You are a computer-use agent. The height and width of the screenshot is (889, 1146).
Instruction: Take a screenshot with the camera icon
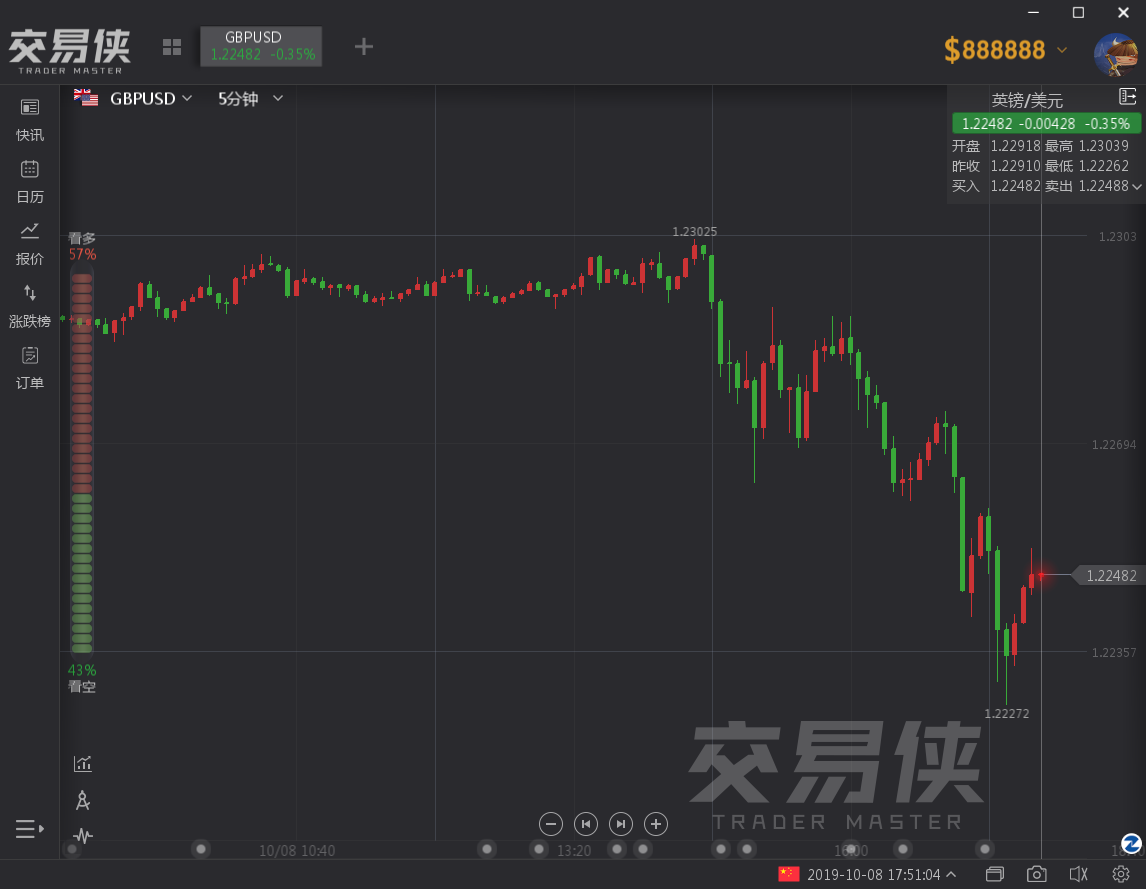[1036, 874]
